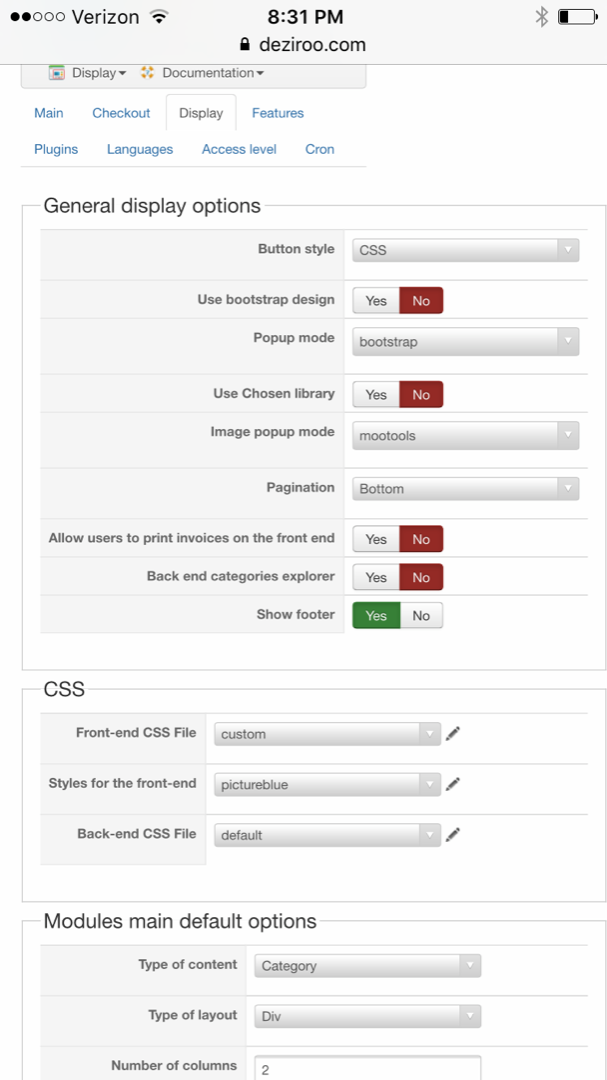607x1080 pixels.
Task: Open the Button style dropdown
Action: (465, 250)
